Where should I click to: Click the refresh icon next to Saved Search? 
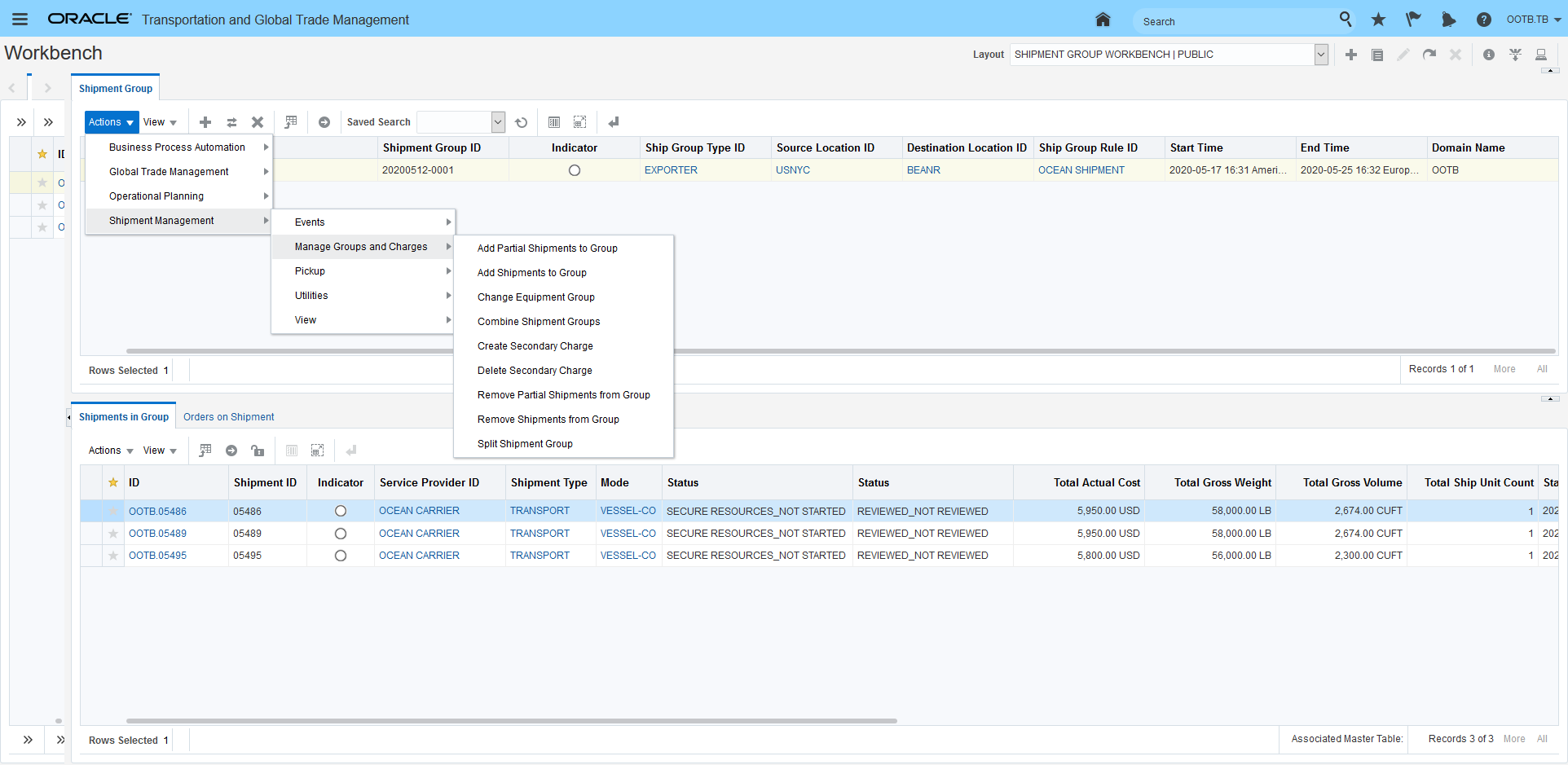pos(522,122)
